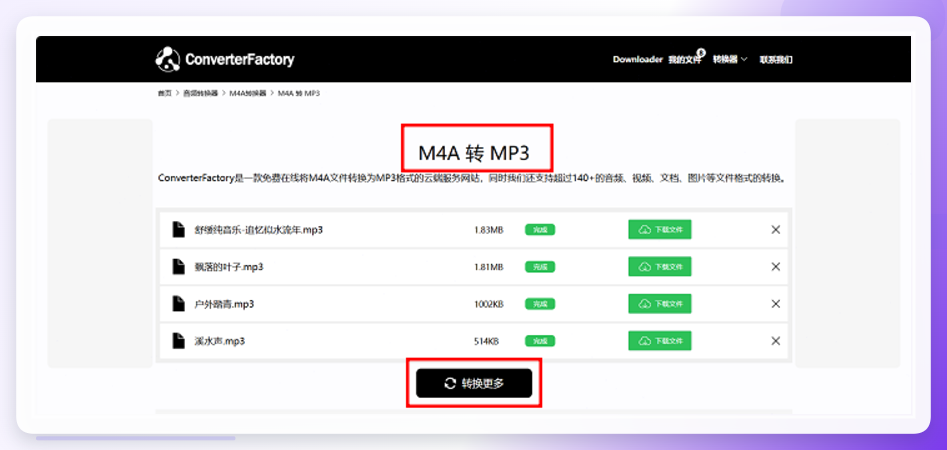Click the file count badge on 我的文件
Screen dimensions: 947x450
tap(701, 53)
